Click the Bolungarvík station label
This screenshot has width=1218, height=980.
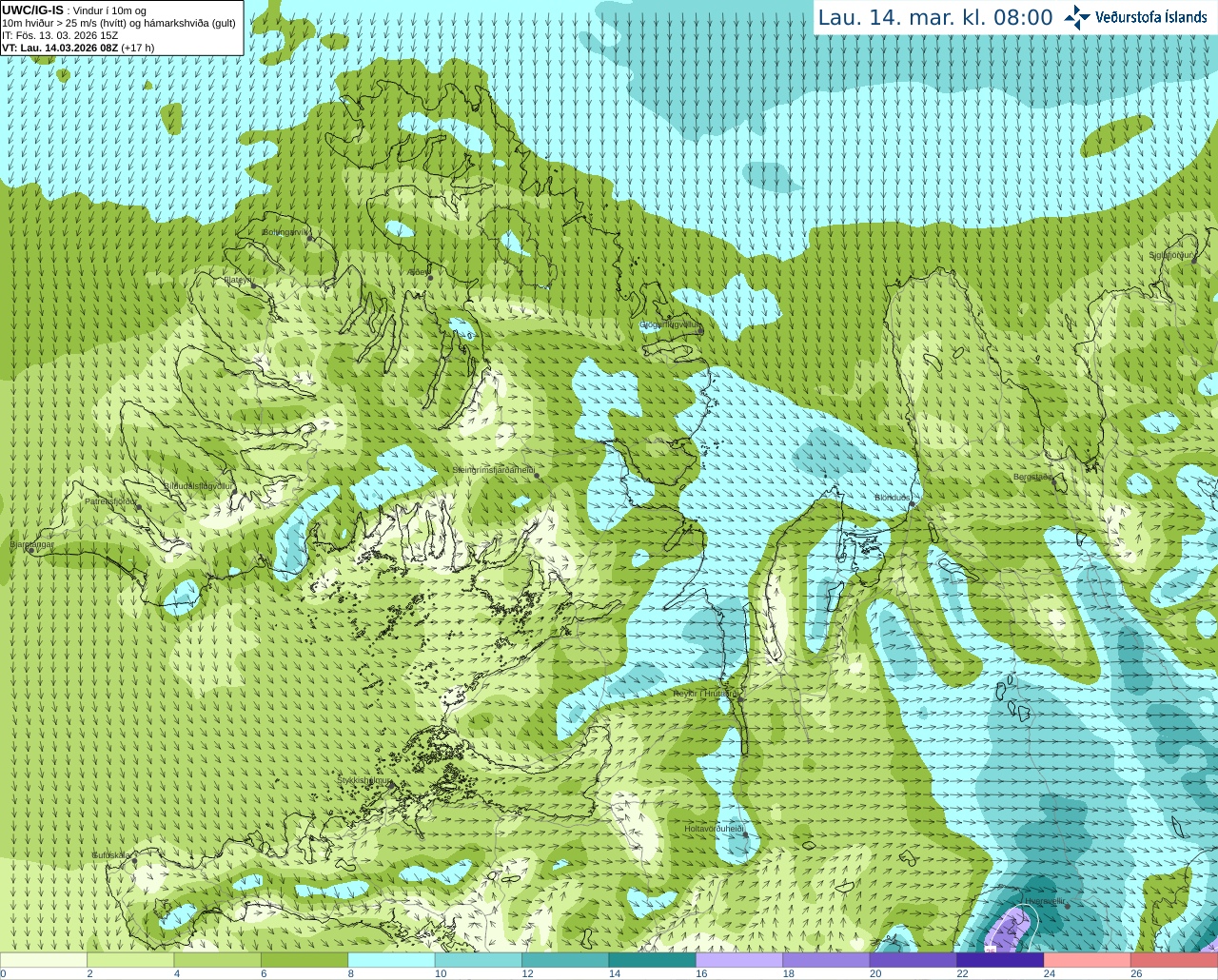[285, 231]
